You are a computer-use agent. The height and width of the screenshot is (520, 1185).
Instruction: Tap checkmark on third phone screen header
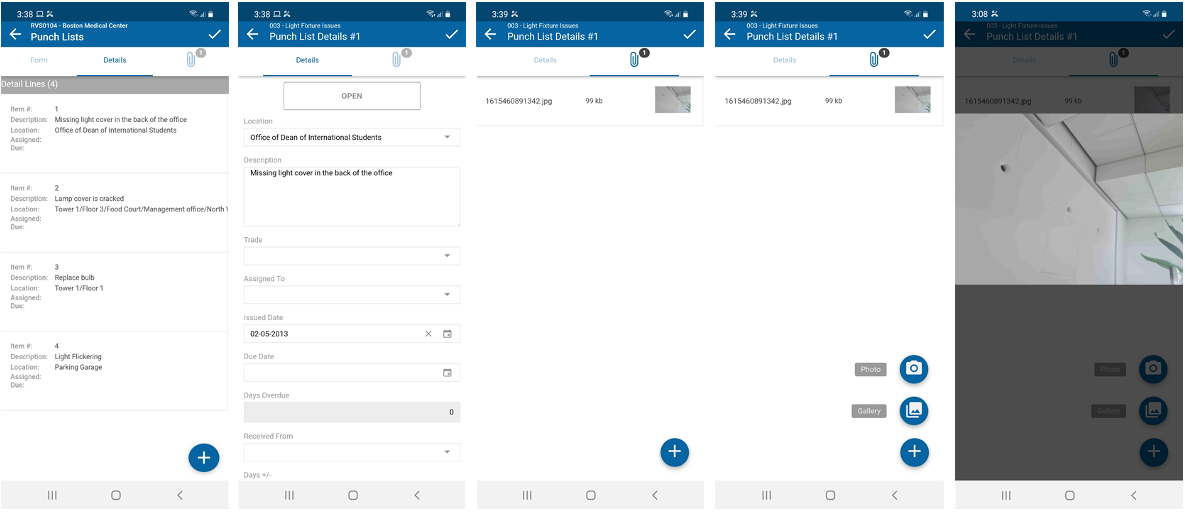click(689, 34)
